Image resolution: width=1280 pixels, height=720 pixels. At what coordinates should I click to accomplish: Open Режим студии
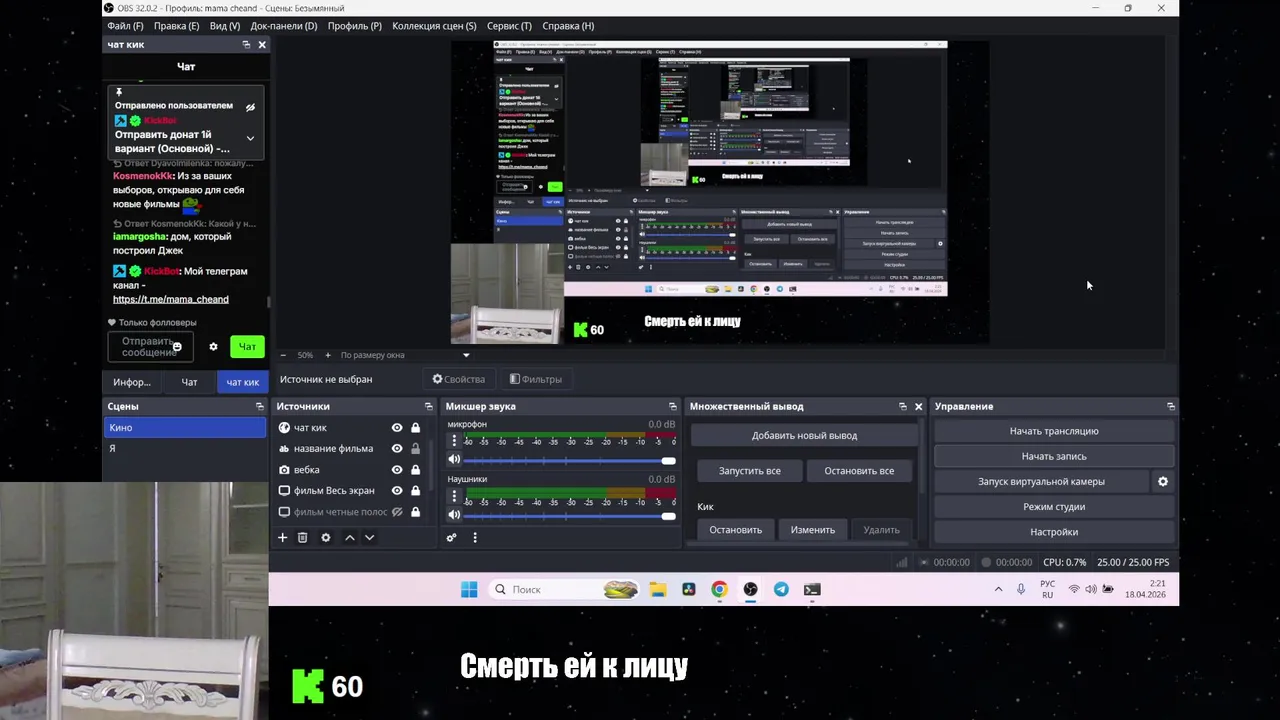[x=1054, y=507]
